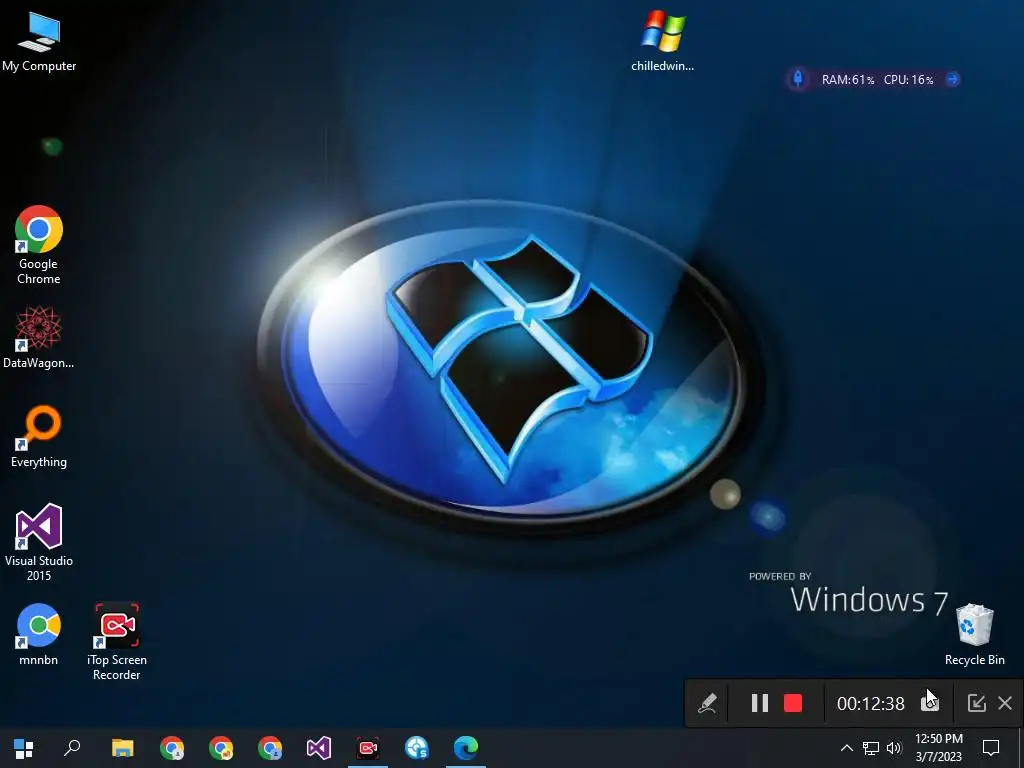Open taskbar Chrome with blue profile badge
Screen dimensions: 1024x768
270,748
